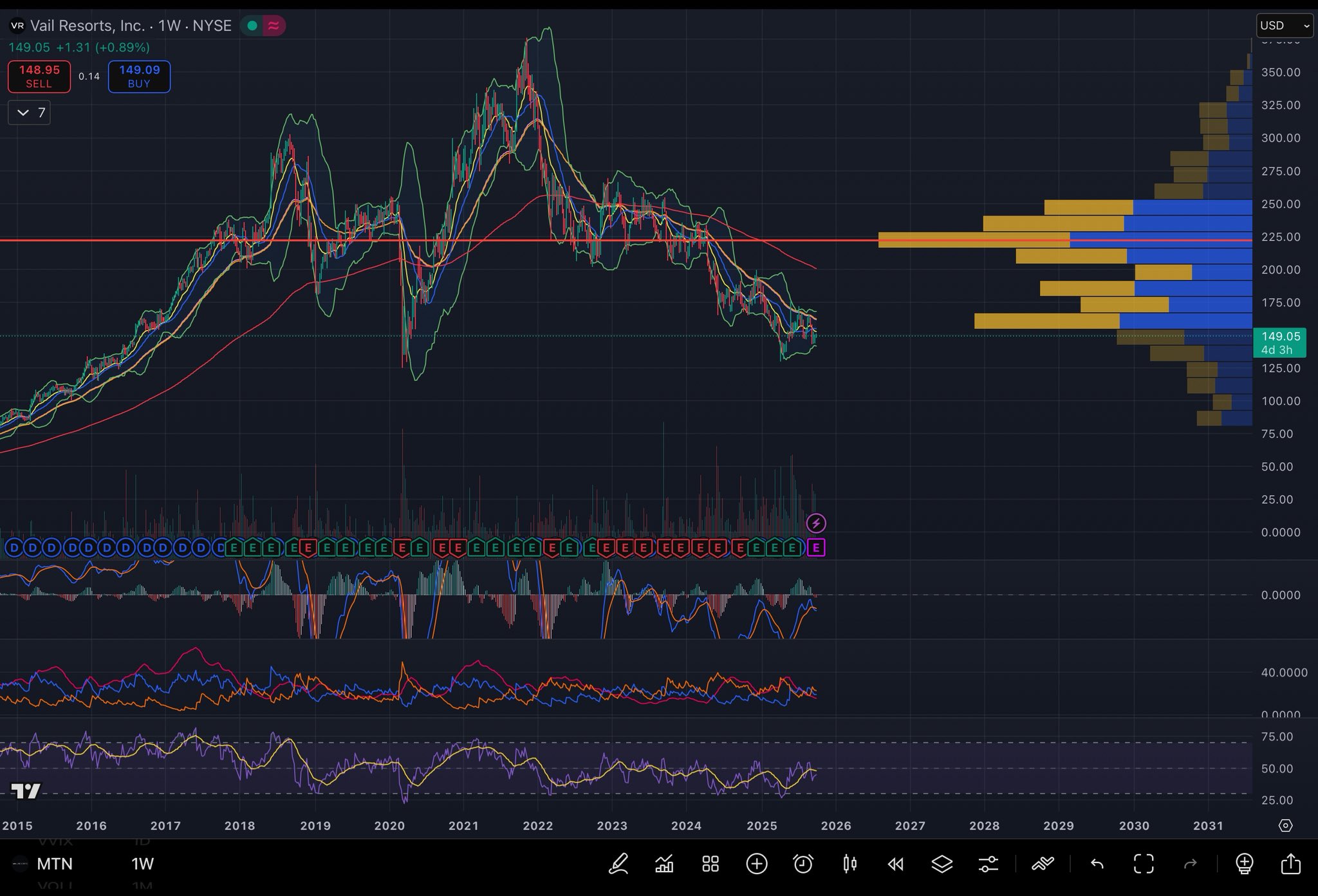This screenshot has width=1318, height=896.
Task: Toggle the pink approximate data badge
Action: tap(274, 26)
